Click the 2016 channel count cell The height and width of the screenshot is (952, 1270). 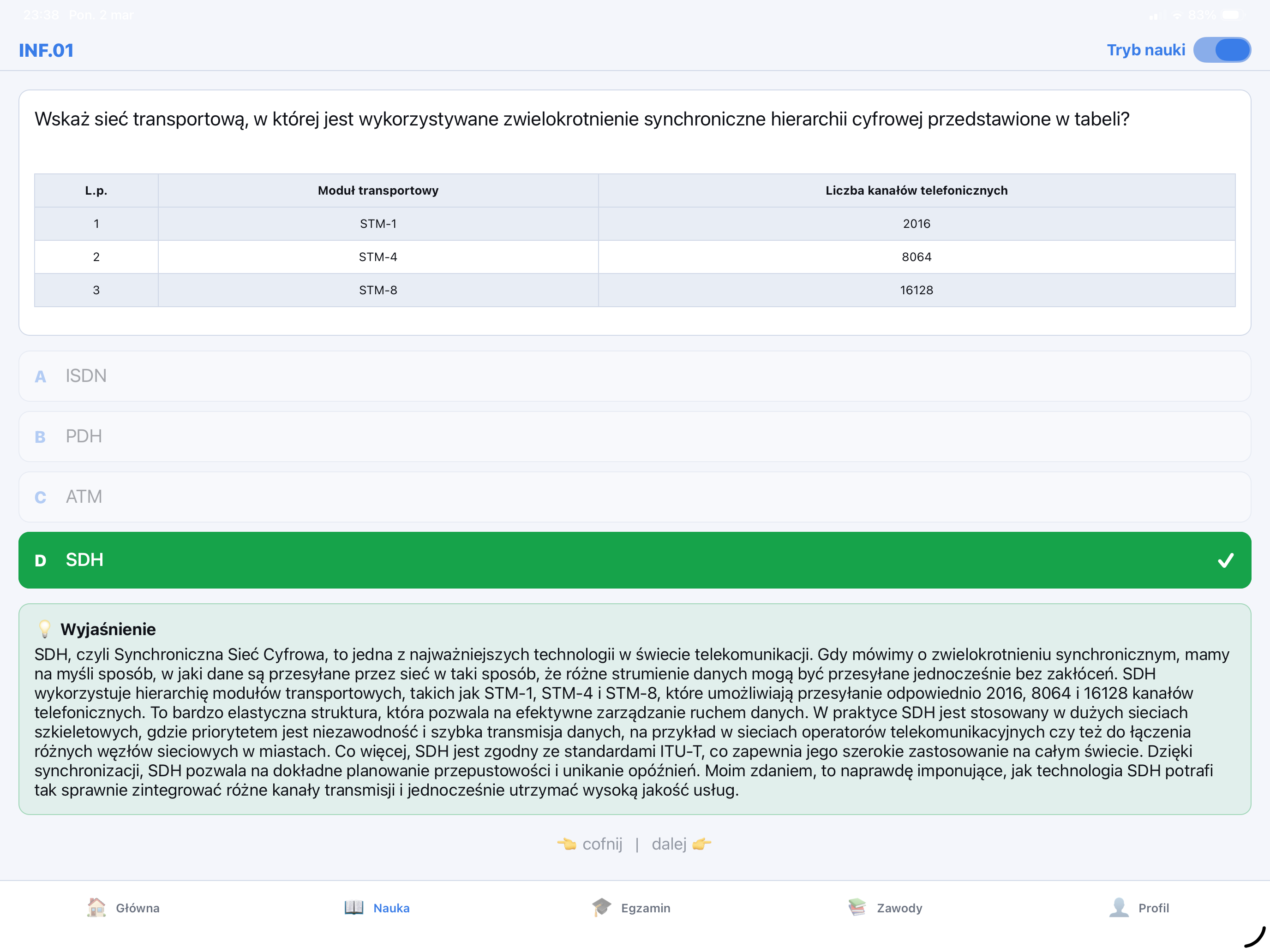917,224
